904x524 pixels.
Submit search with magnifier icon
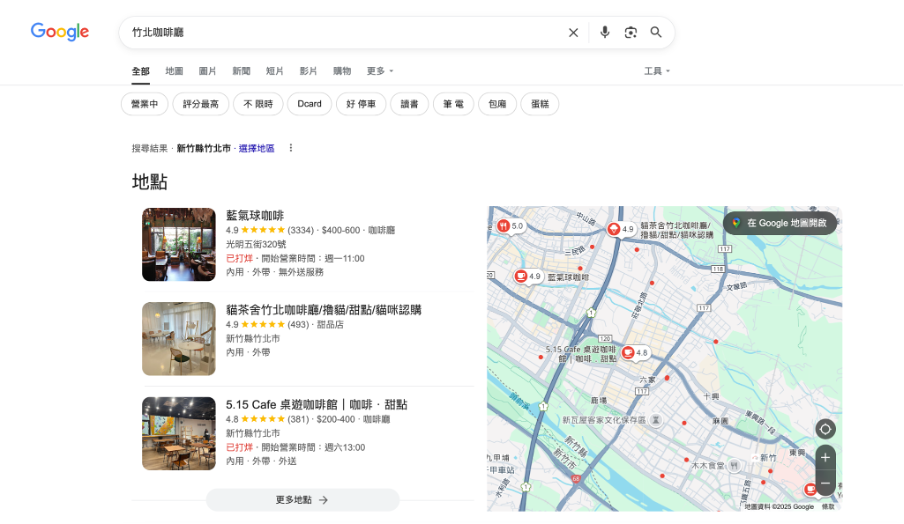(x=656, y=32)
